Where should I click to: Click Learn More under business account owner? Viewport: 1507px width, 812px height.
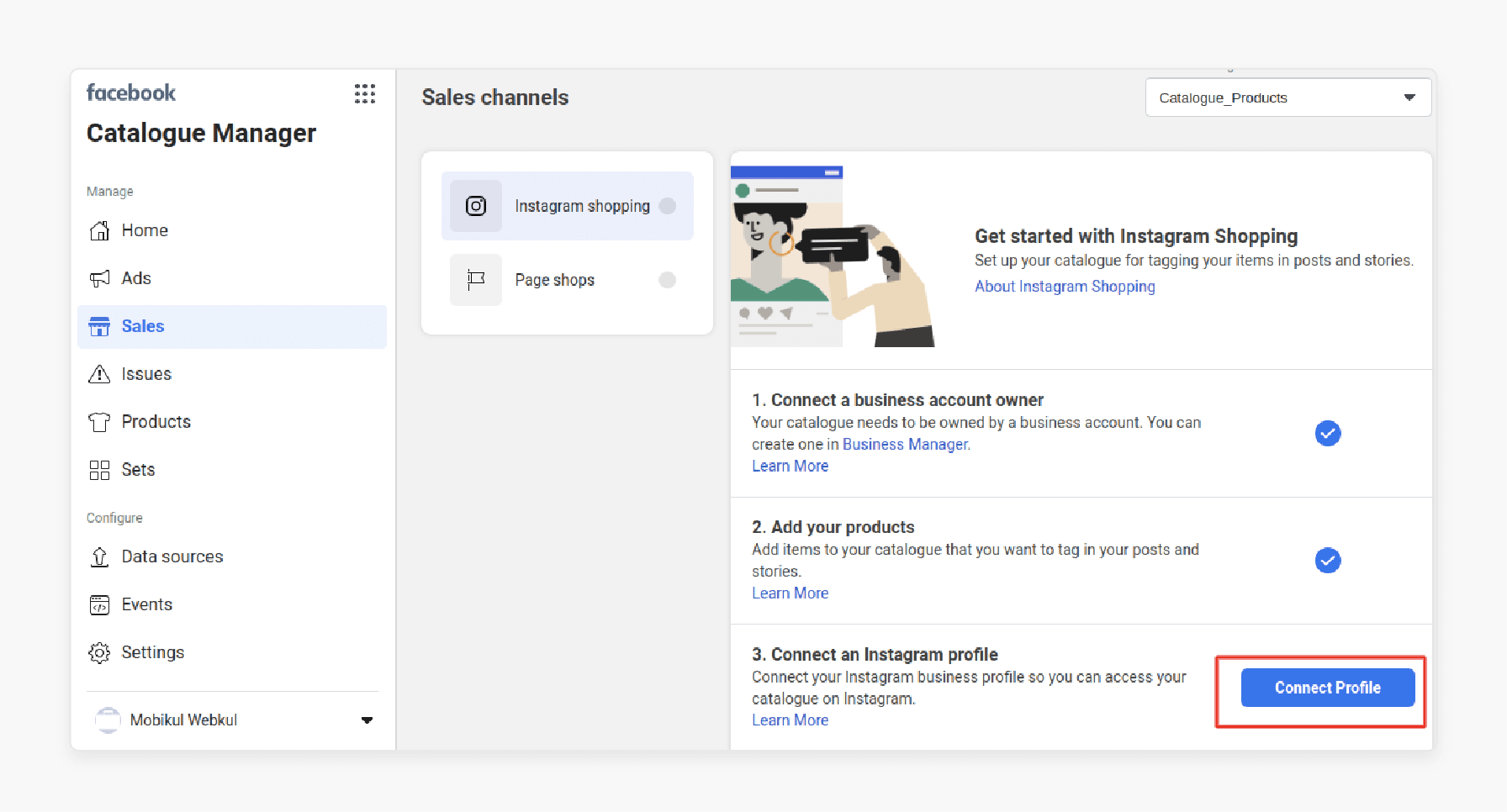pyautogui.click(x=791, y=467)
